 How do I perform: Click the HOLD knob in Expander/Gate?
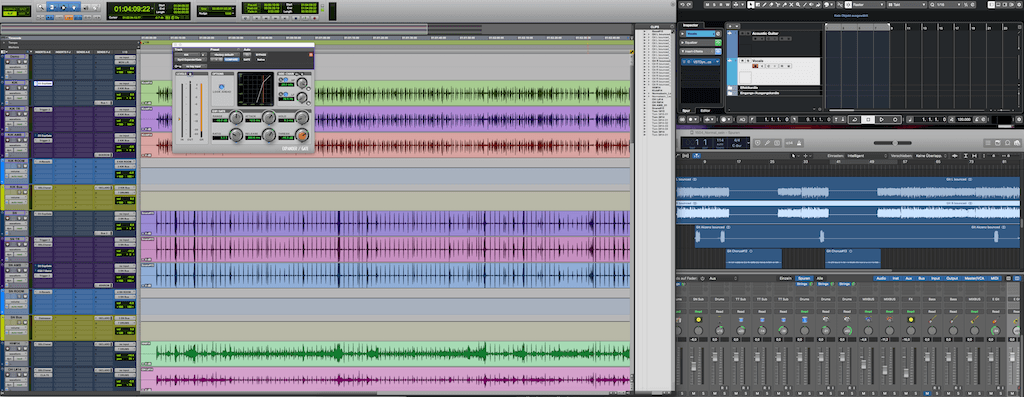pos(302,118)
